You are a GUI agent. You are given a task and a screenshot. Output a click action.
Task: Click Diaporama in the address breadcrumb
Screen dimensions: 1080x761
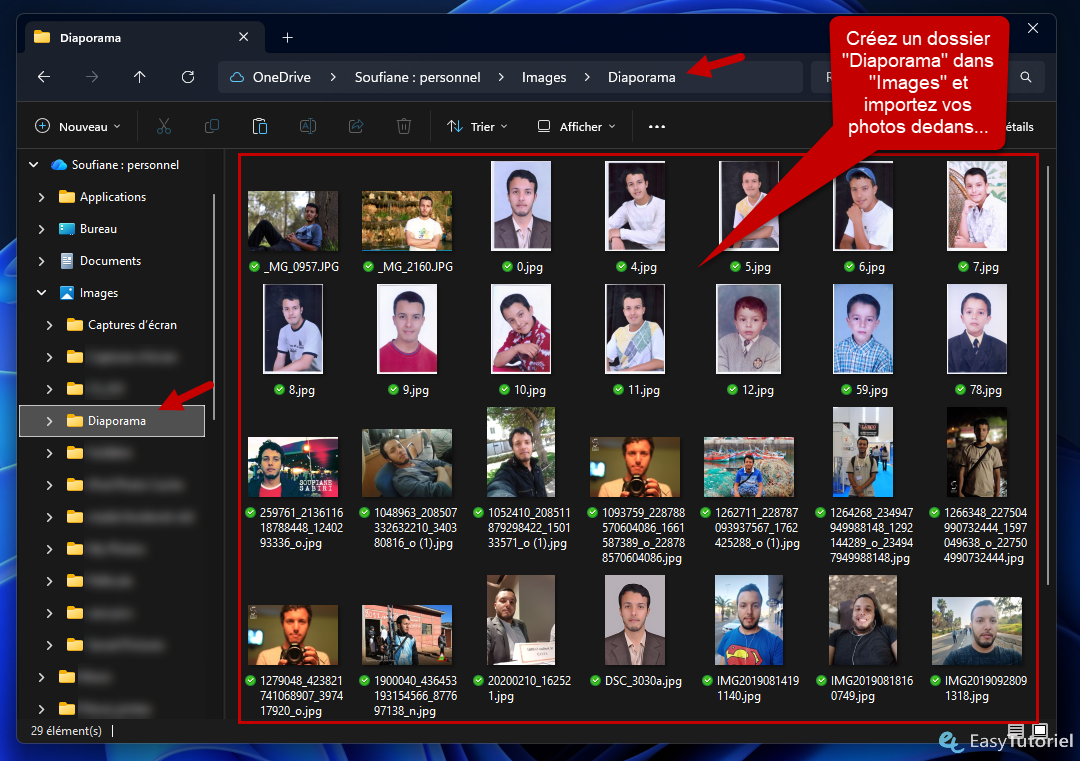[x=641, y=77]
